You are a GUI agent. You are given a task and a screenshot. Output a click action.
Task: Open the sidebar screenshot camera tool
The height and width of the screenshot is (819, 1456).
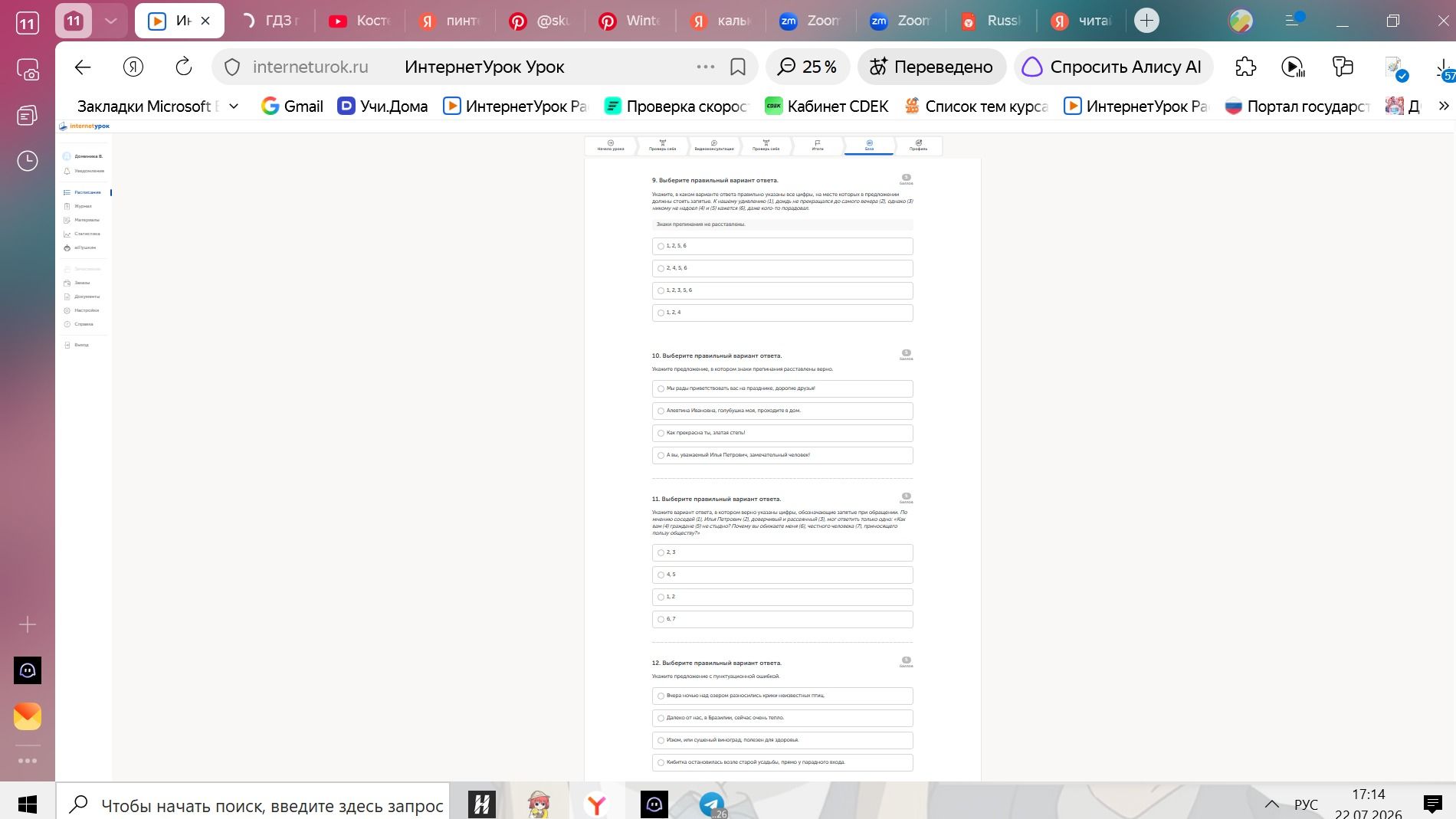tap(28, 70)
